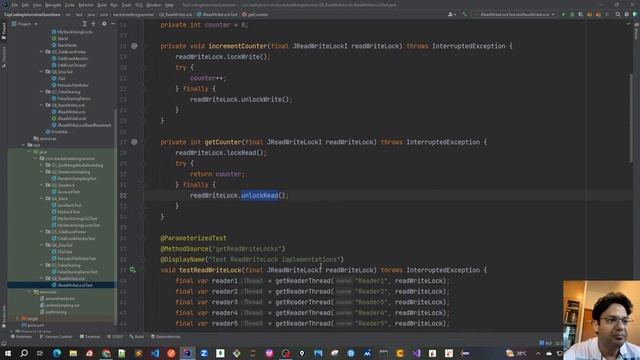Toggle the Structure side tab

point(4,57)
